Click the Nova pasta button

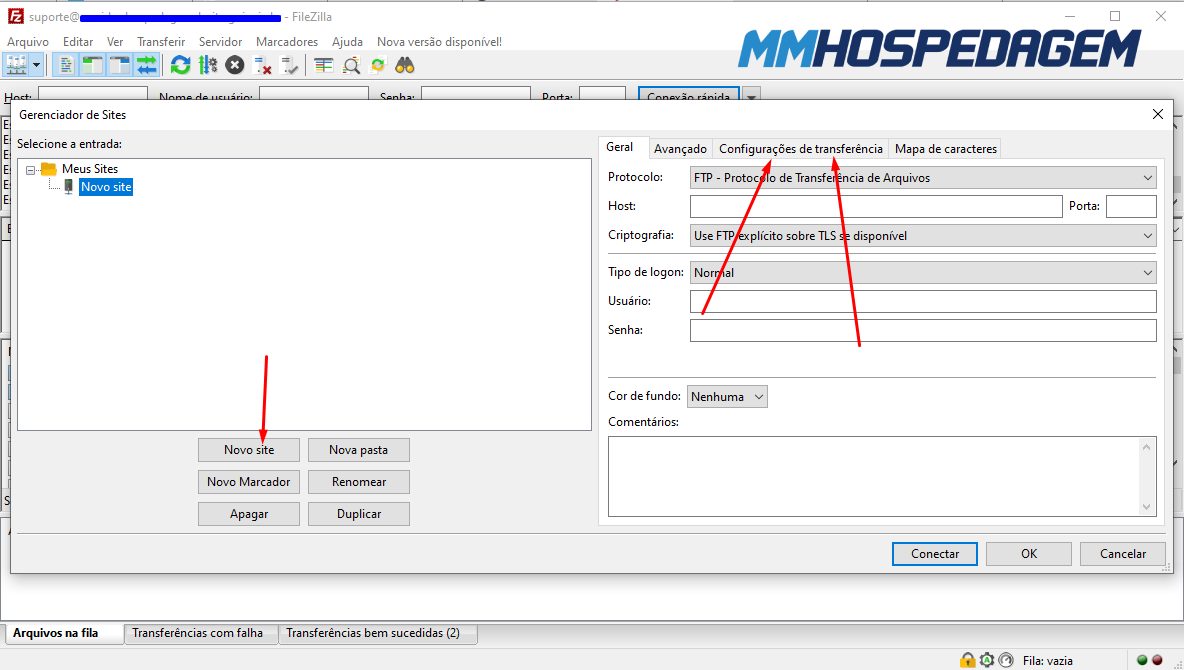click(x=359, y=450)
